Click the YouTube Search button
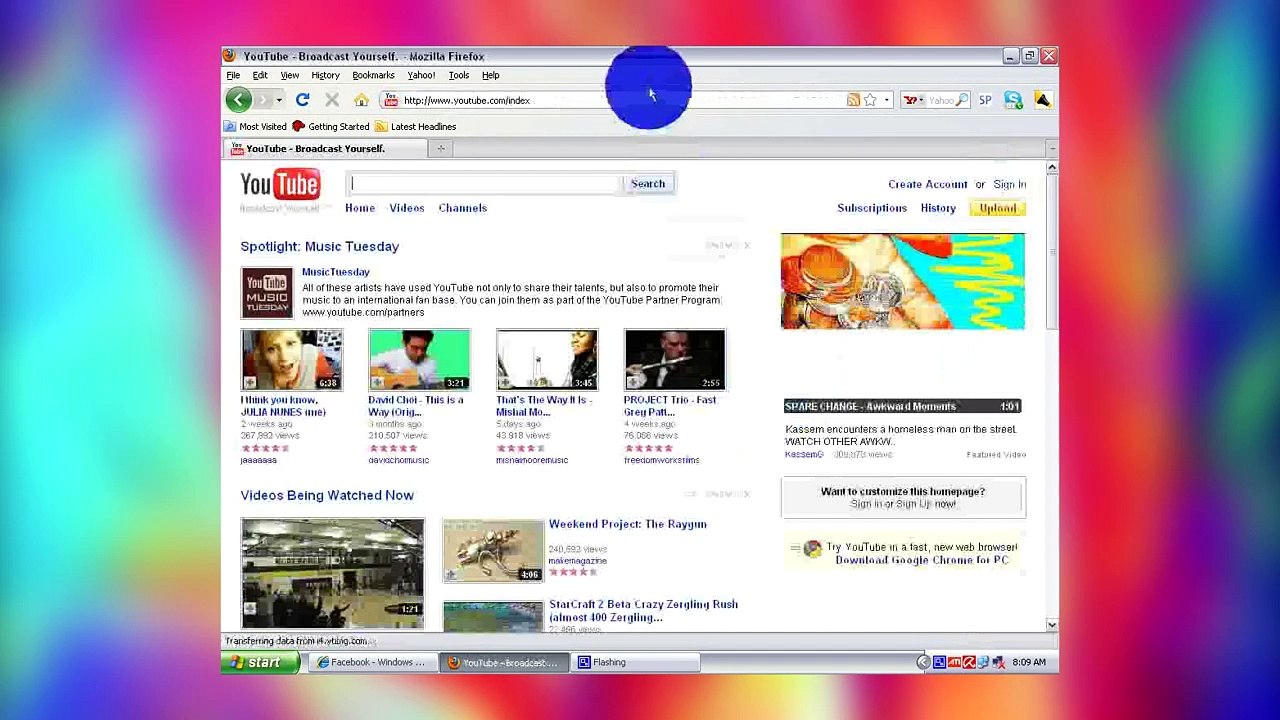1280x720 pixels. coord(648,184)
